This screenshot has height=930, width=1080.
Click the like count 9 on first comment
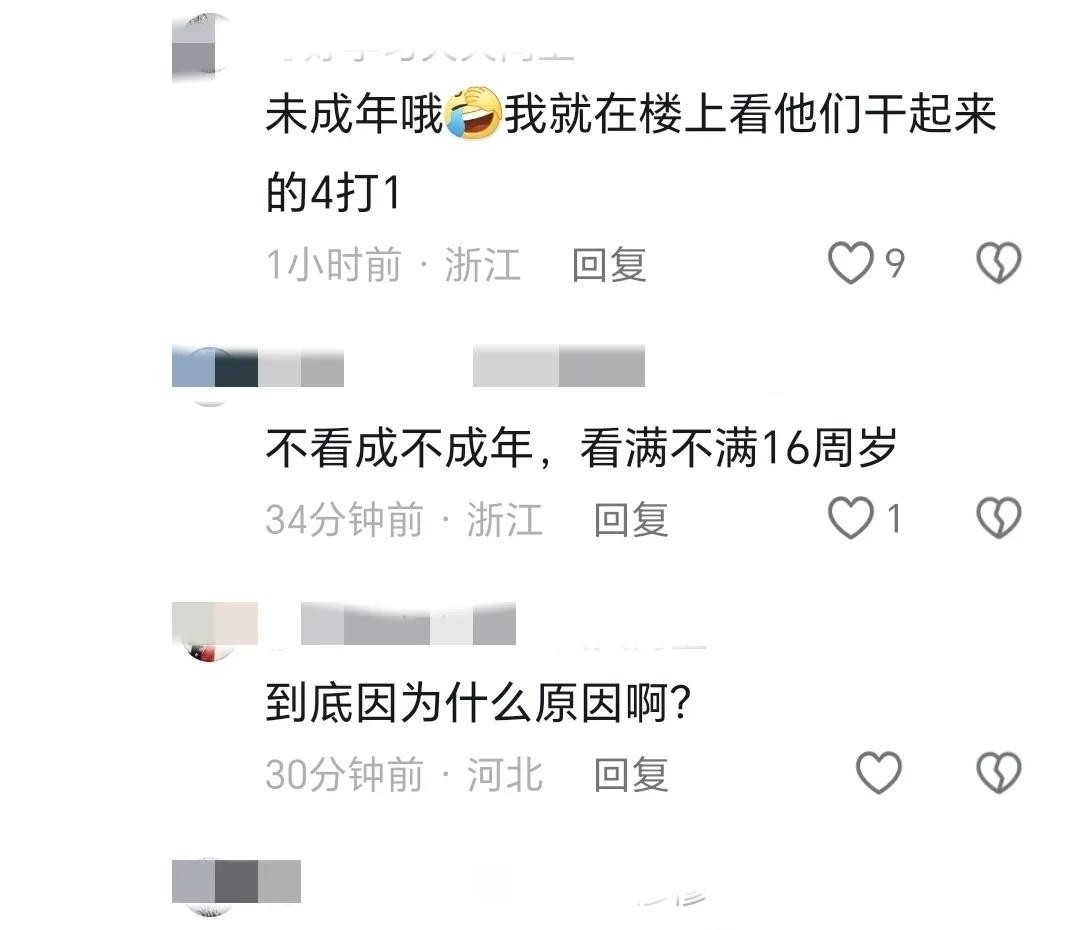[x=894, y=263]
